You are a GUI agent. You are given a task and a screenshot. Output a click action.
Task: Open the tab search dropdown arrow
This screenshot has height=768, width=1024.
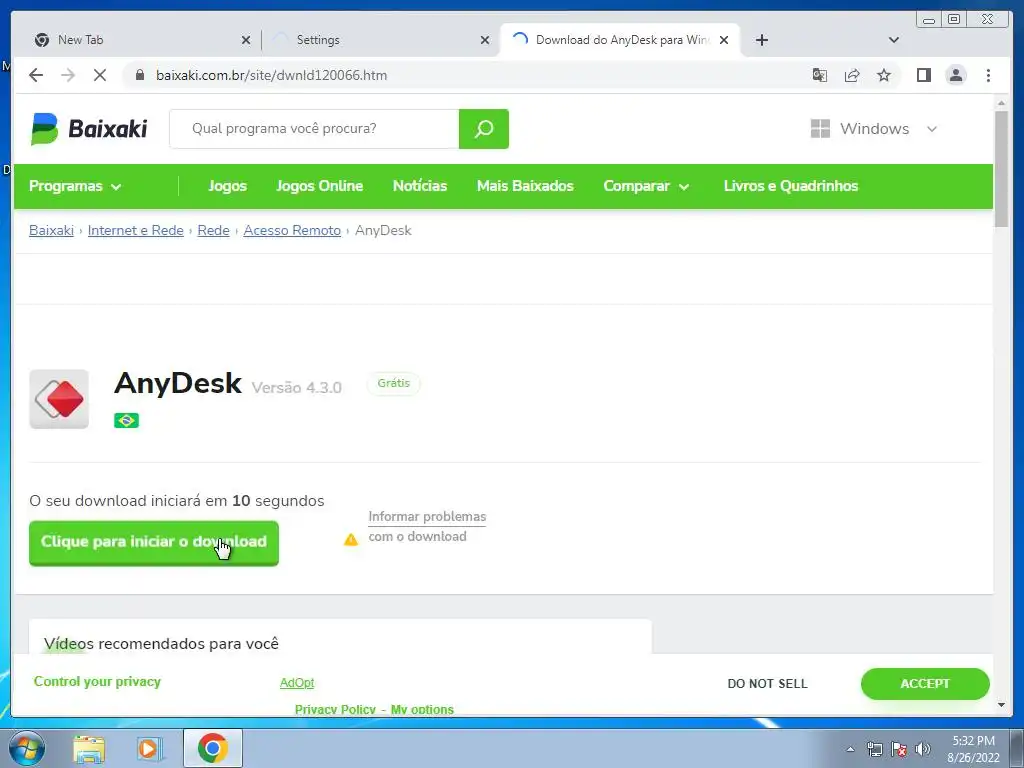pyautogui.click(x=894, y=40)
